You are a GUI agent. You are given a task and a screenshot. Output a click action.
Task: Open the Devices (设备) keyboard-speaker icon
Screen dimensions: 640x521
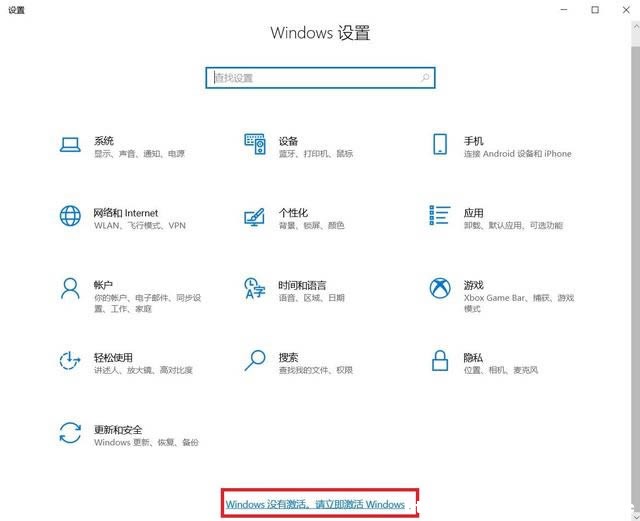255,144
